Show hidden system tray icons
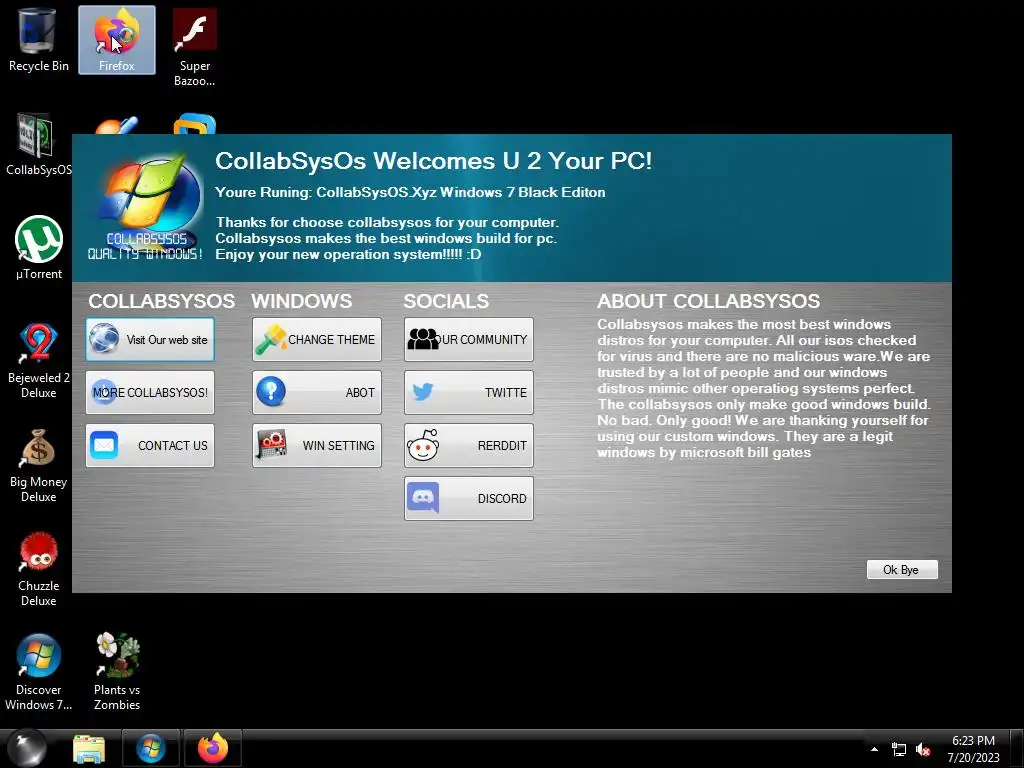 pos(874,749)
